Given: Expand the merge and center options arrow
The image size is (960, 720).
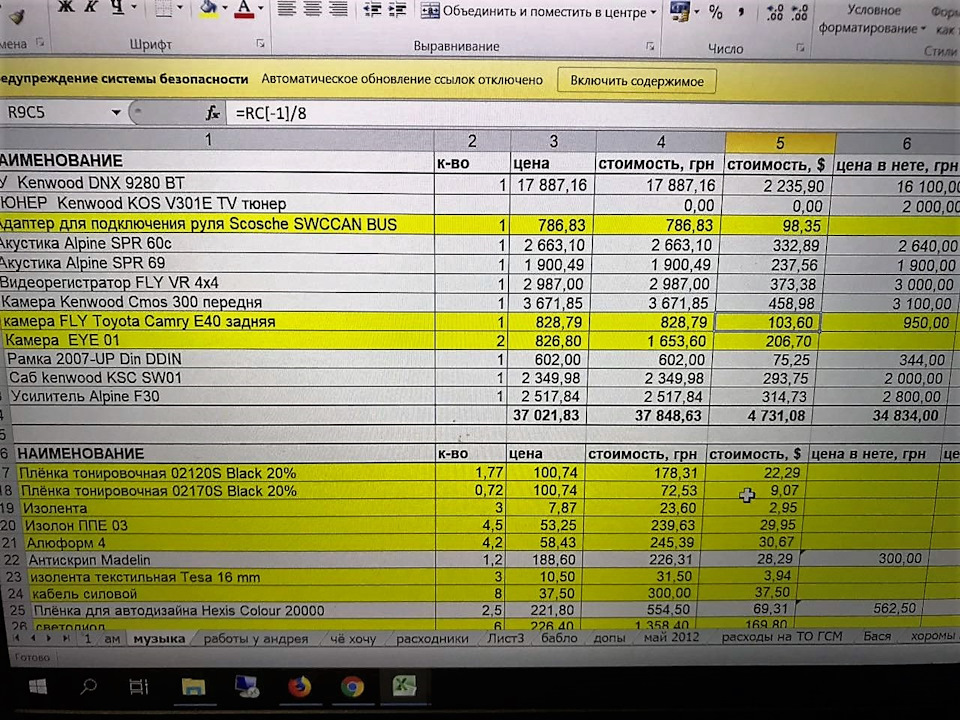Looking at the screenshot, I should pyautogui.click(x=653, y=12).
